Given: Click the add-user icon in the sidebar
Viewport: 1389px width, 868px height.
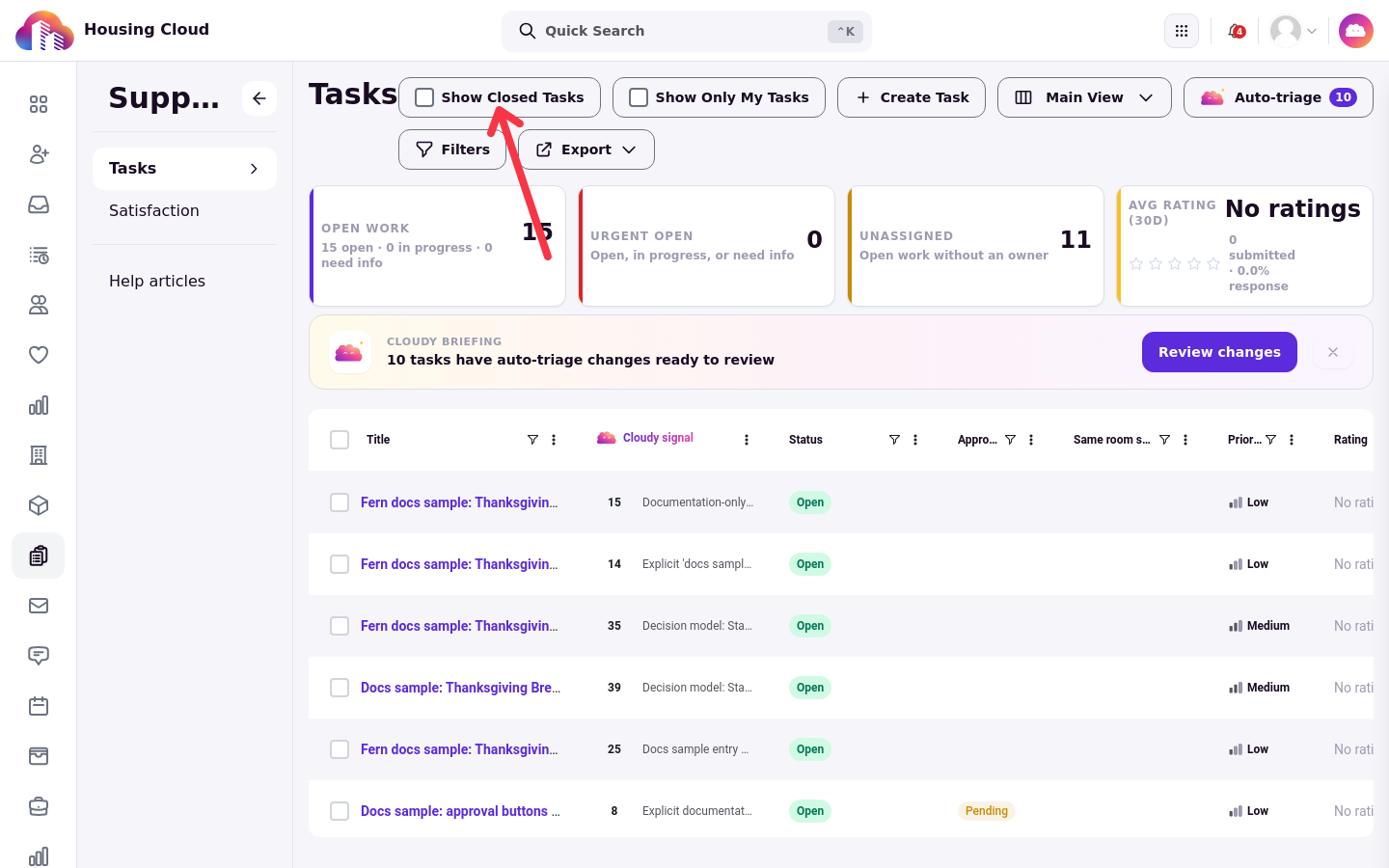Looking at the screenshot, I should tap(39, 154).
